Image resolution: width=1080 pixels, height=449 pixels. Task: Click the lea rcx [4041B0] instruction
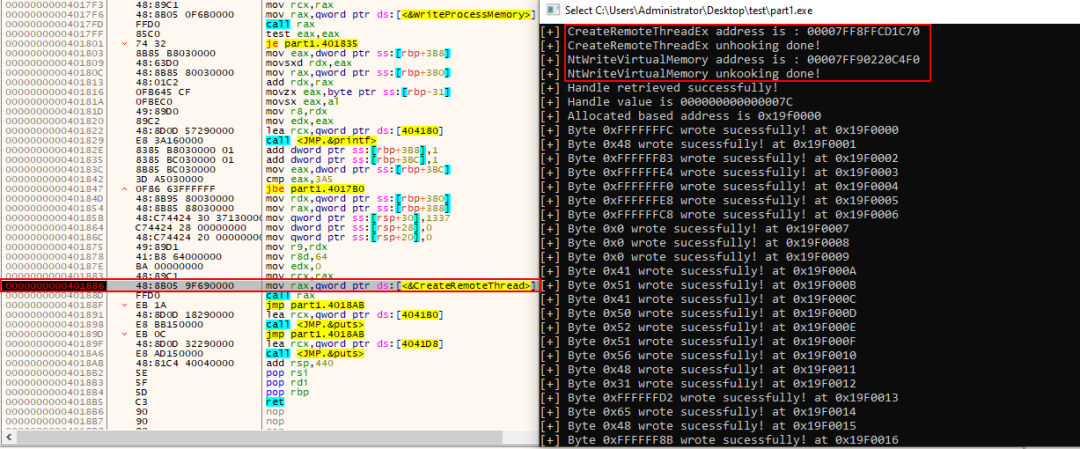point(353,313)
